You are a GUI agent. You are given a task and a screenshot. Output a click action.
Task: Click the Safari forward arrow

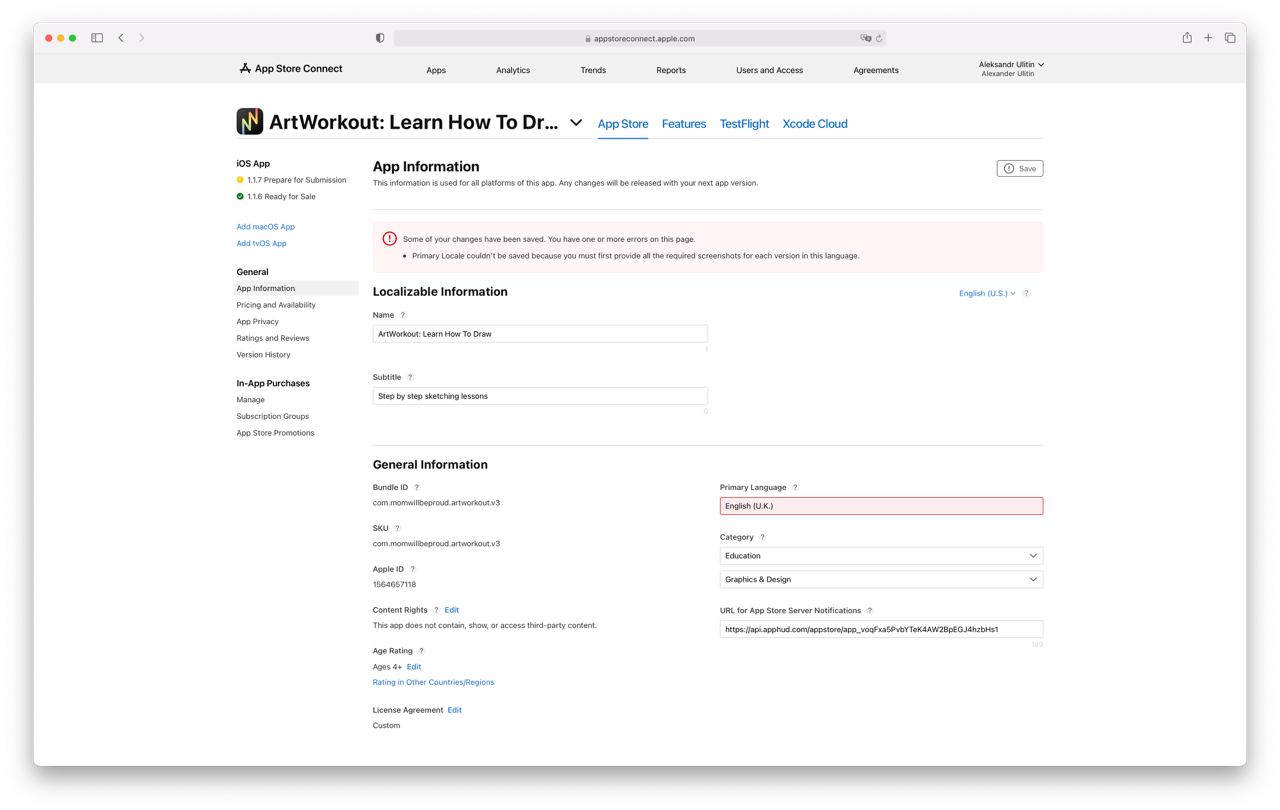(142, 38)
